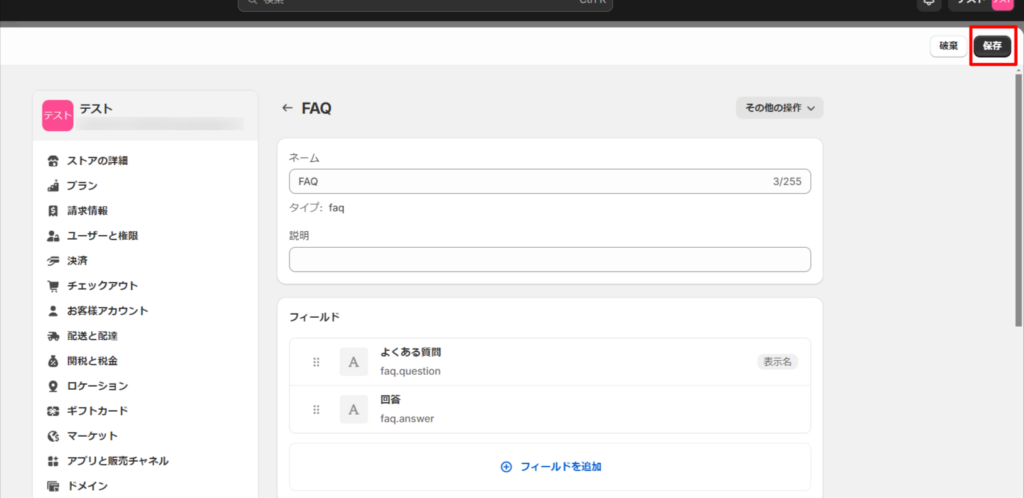1024x498 pixels.
Task: Click the money bag icon beside 関税と税金
Action: (54, 361)
